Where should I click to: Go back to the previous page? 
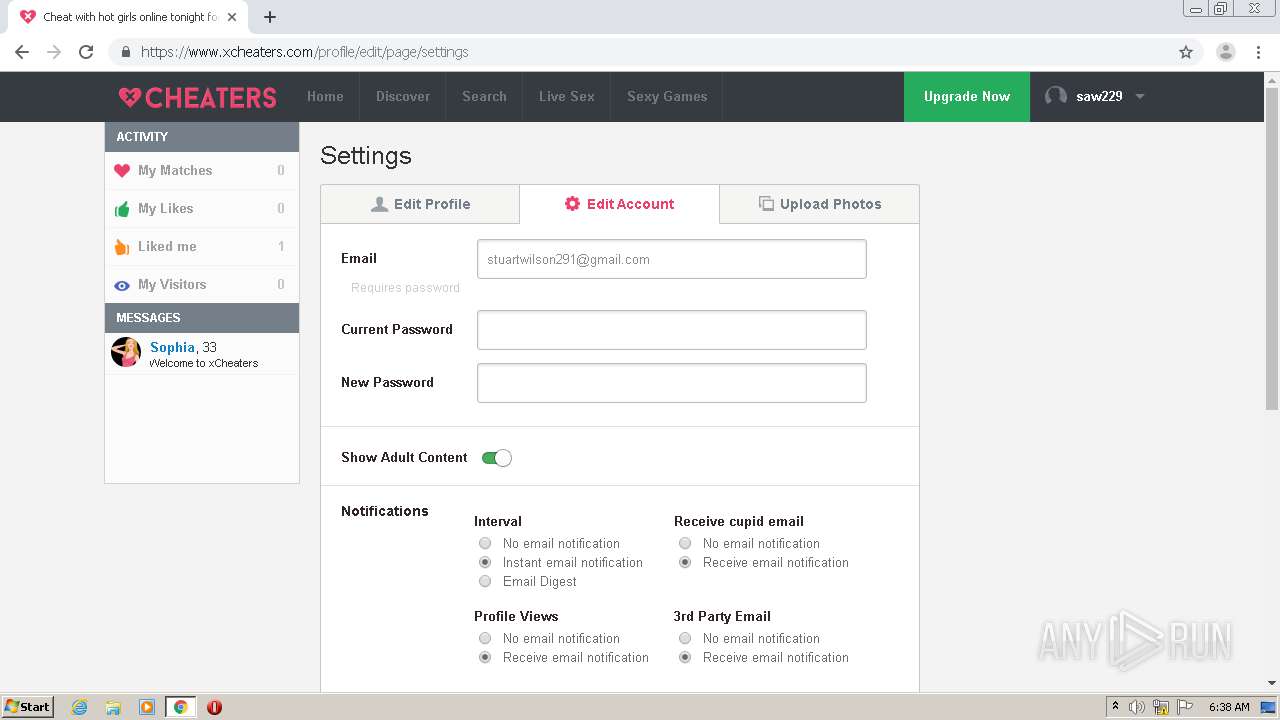pyautogui.click(x=22, y=52)
